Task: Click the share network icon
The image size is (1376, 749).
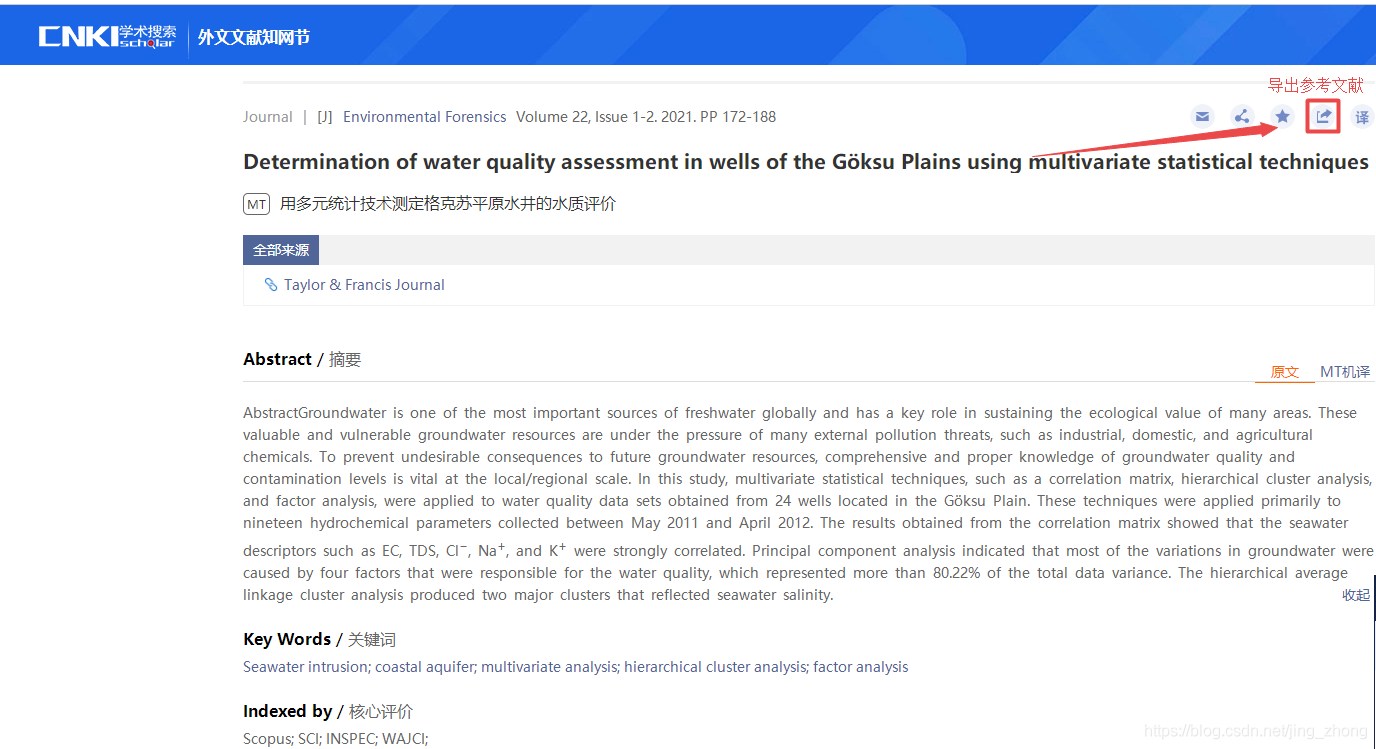Action: pos(1242,116)
